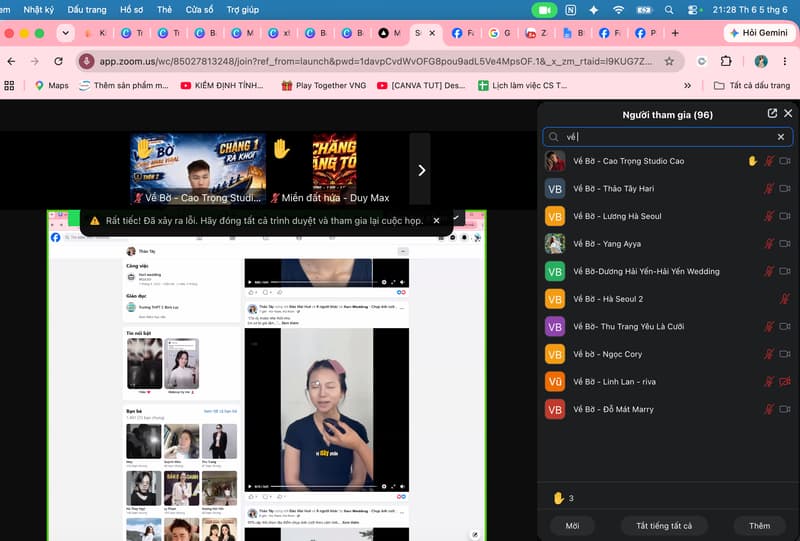Viewport: 800px width, 541px height.
Task: Click the microphone permission icon in address bar
Action: [86, 61]
